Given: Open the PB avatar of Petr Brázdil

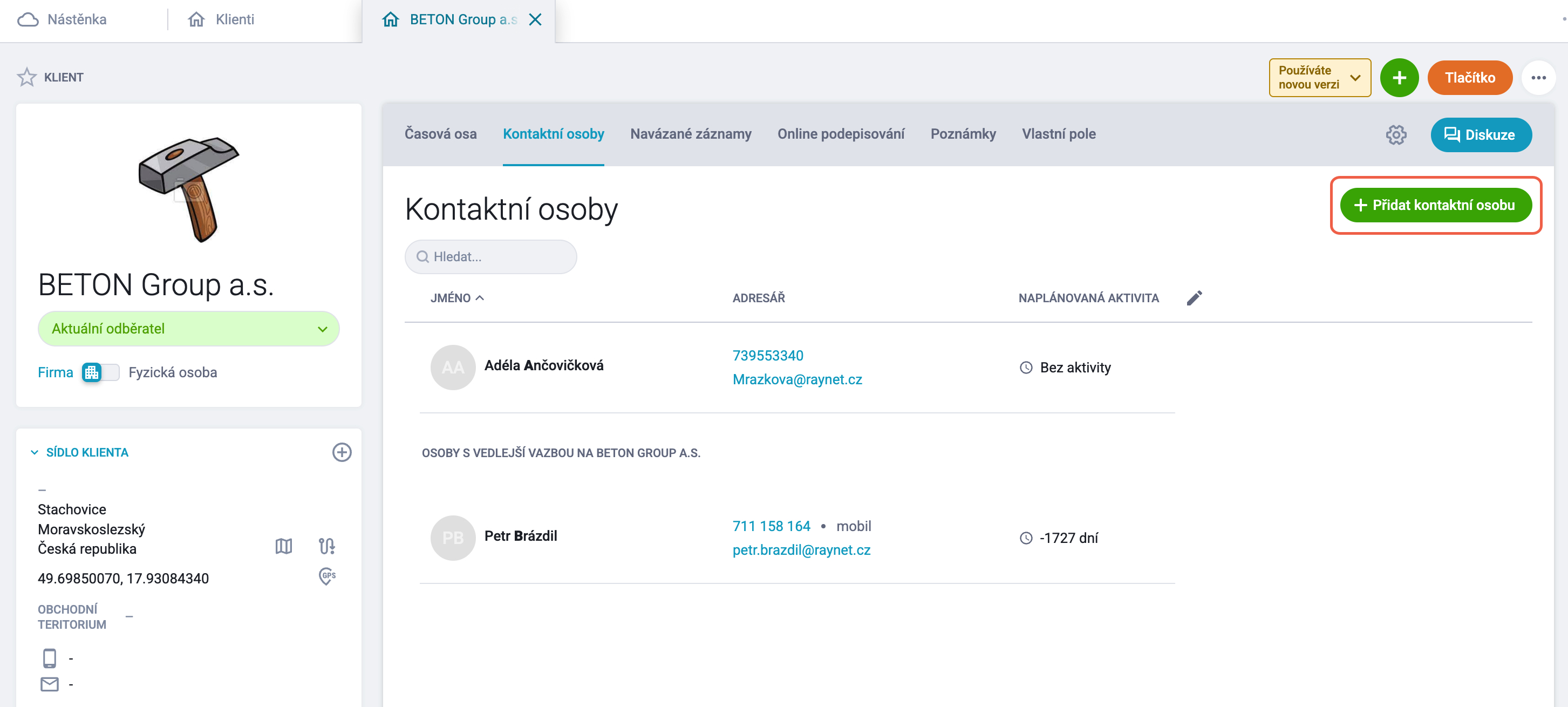Looking at the screenshot, I should point(453,538).
